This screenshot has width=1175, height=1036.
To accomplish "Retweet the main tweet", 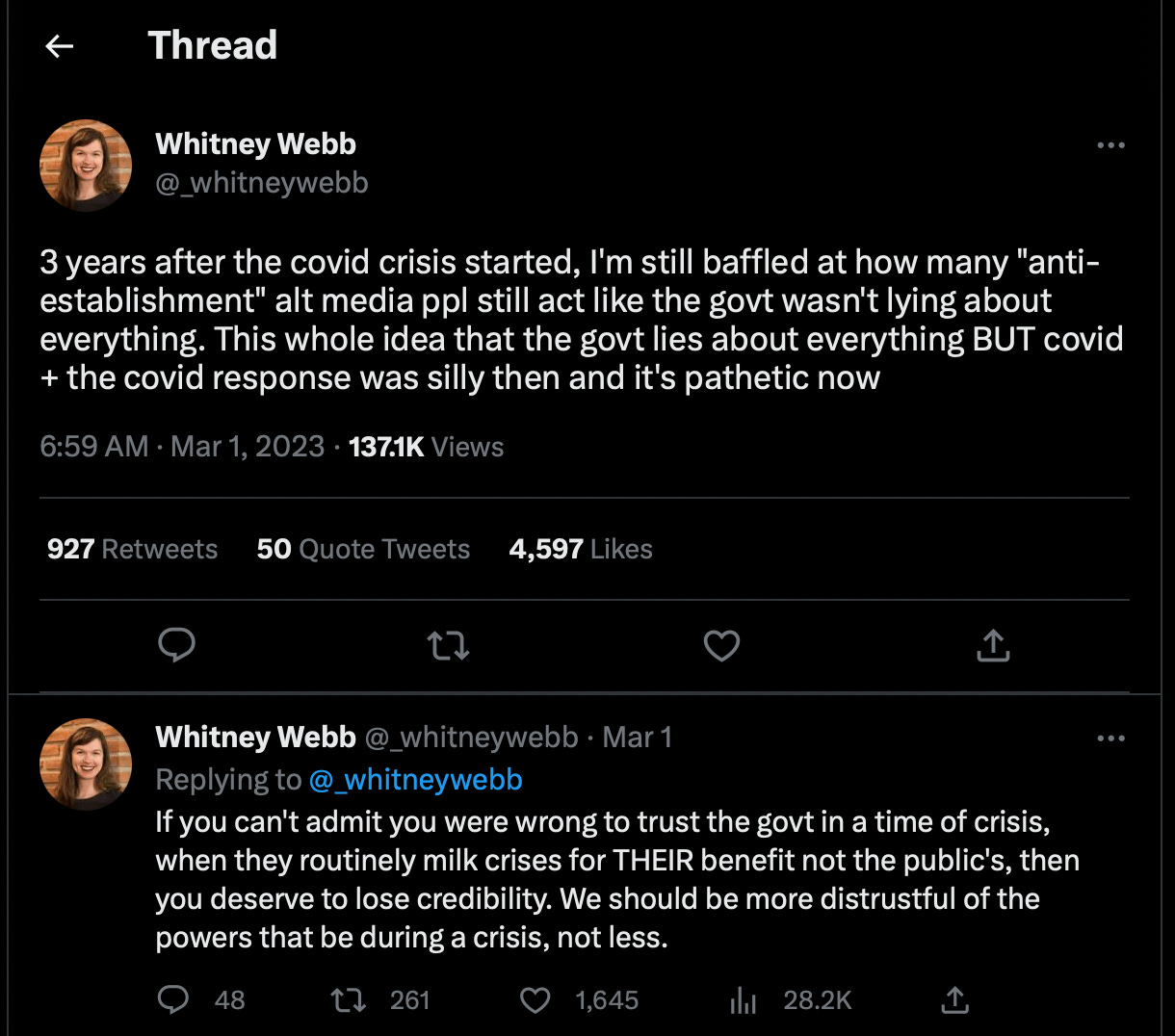I will pos(449,646).
